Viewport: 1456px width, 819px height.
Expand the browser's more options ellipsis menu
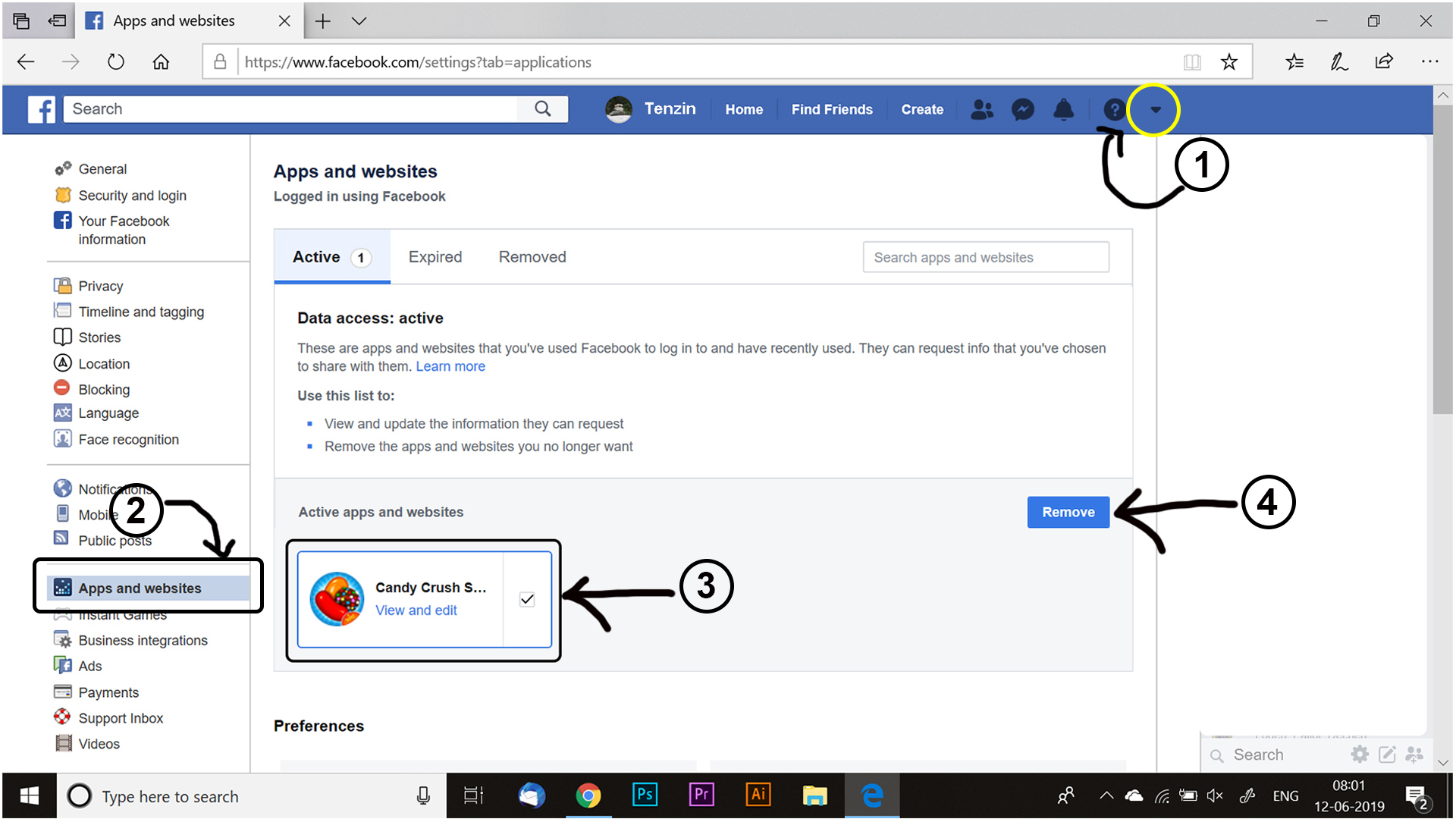click(x=1429, y=61)
